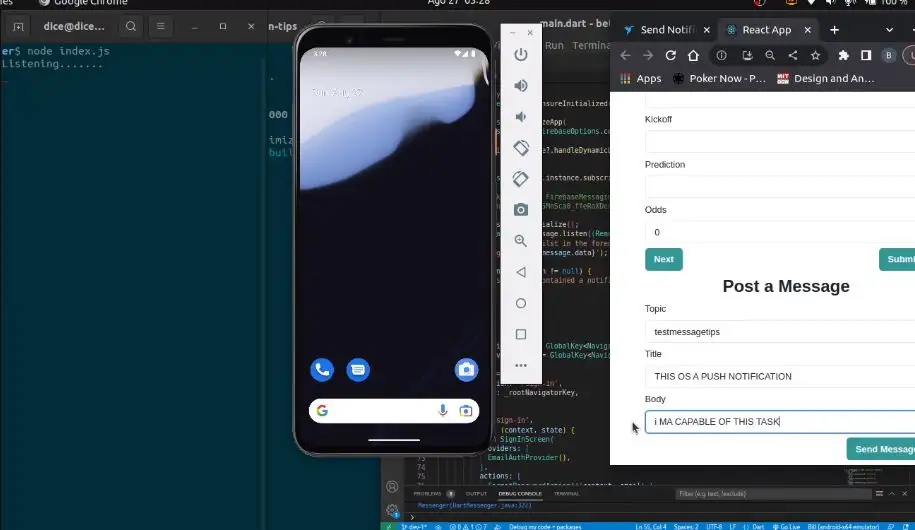Open the Phone app on Android home screen

pos(321,370)
